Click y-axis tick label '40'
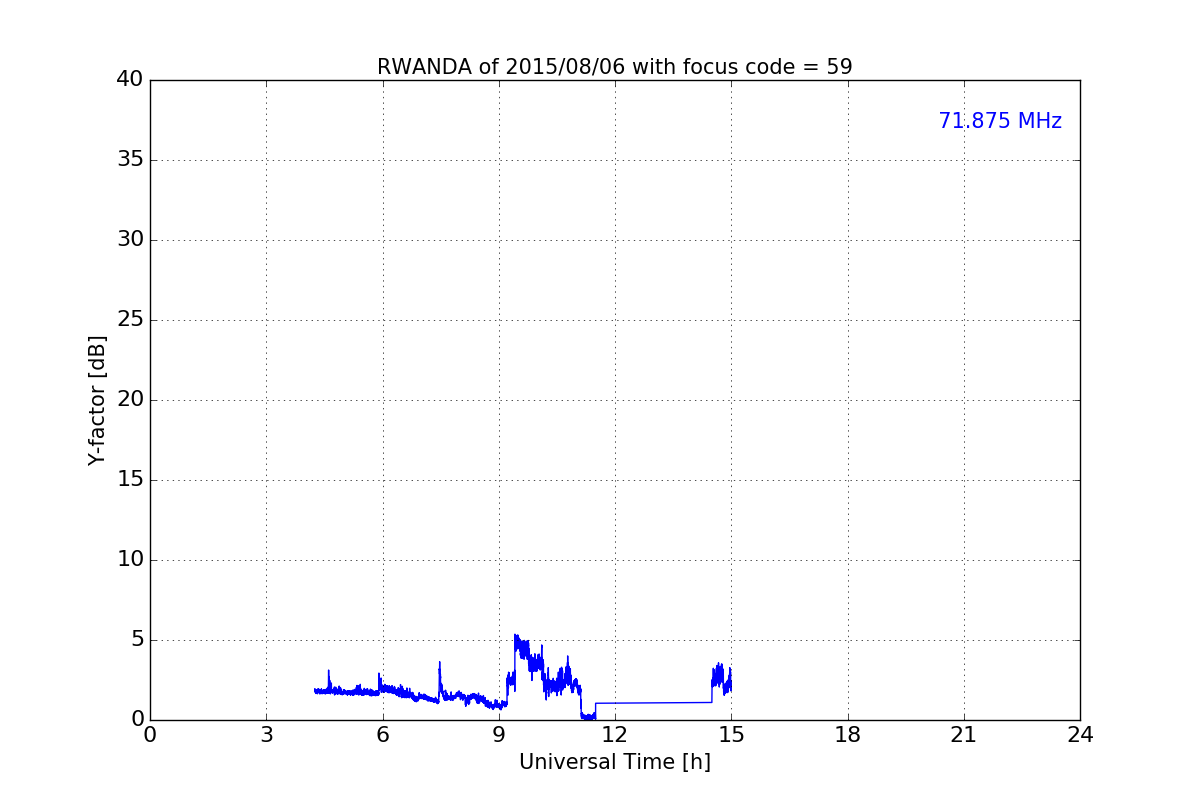This screenshot has width=1200, height=800. click(x=130, y=80)
